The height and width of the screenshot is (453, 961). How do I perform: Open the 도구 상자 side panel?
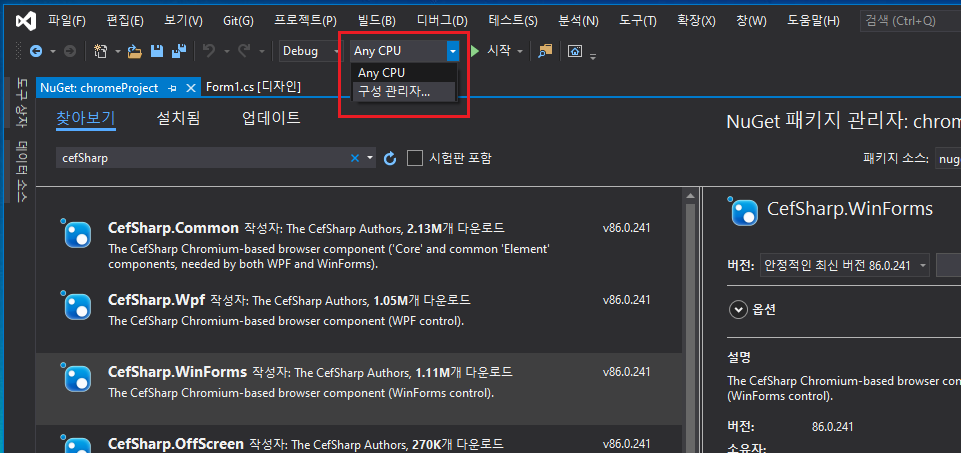[x=21, y=102]
